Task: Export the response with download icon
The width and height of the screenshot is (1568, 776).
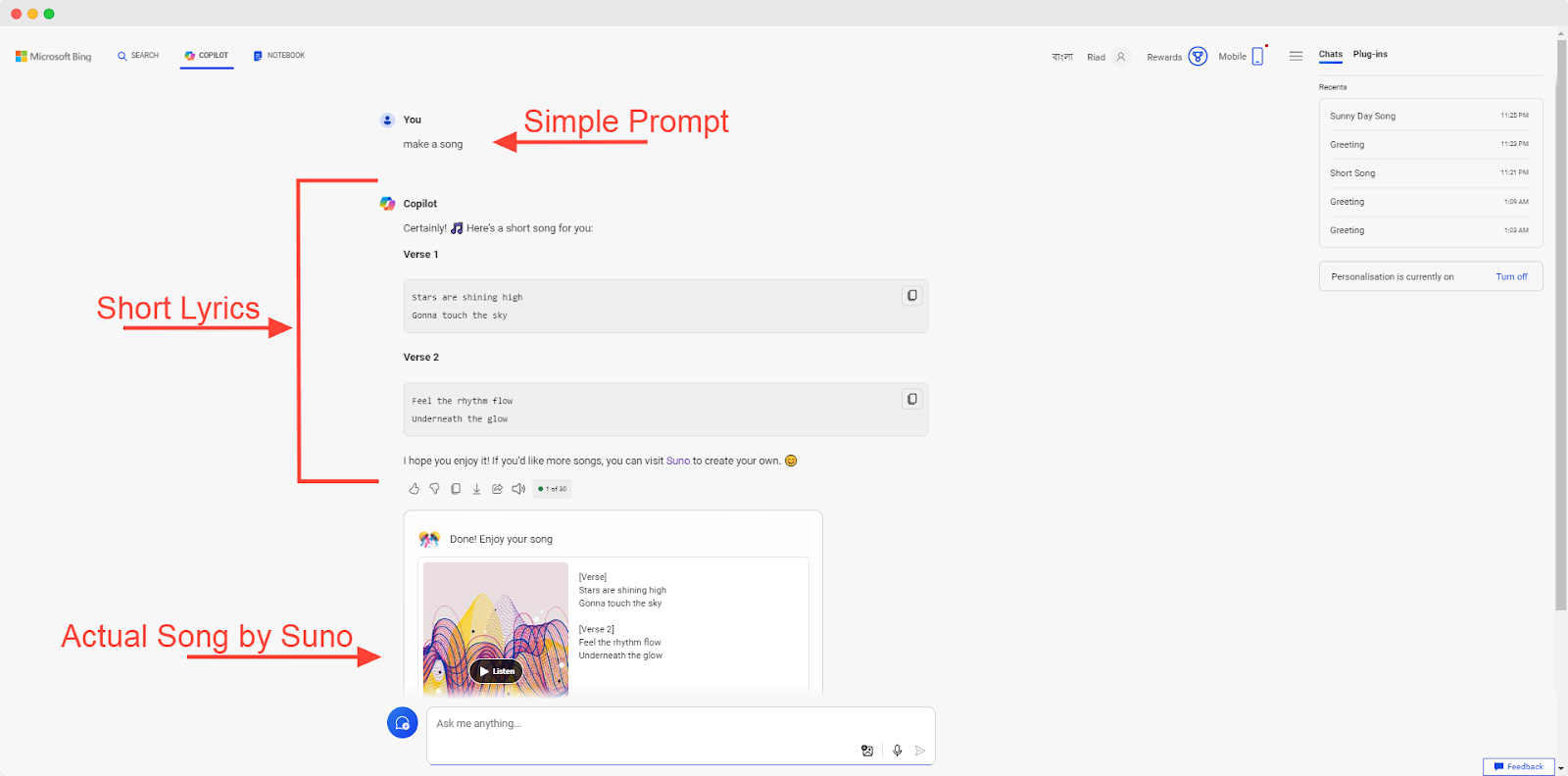Action: tap(476, 489)
